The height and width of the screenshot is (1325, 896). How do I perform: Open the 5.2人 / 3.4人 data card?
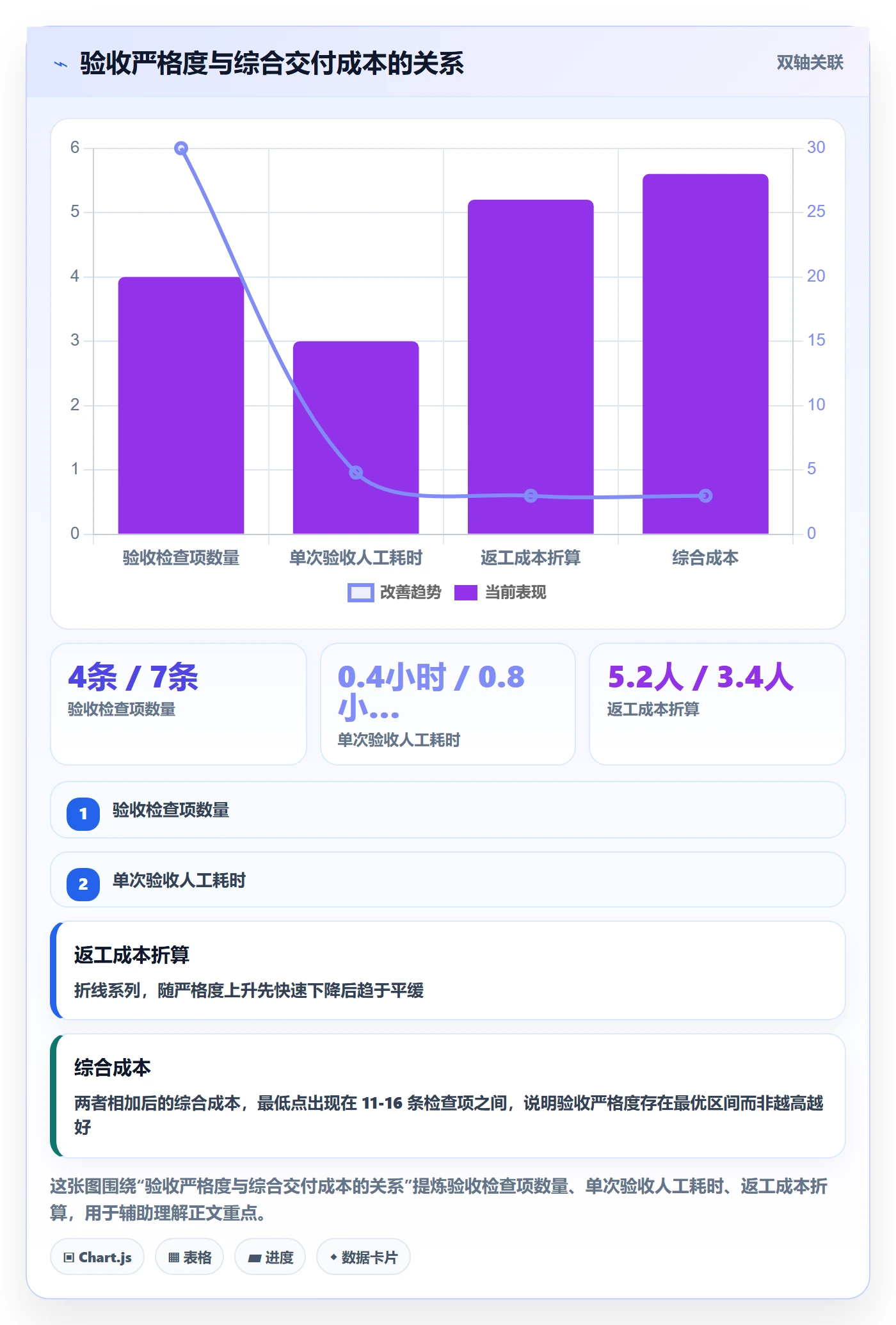[717, 704]
